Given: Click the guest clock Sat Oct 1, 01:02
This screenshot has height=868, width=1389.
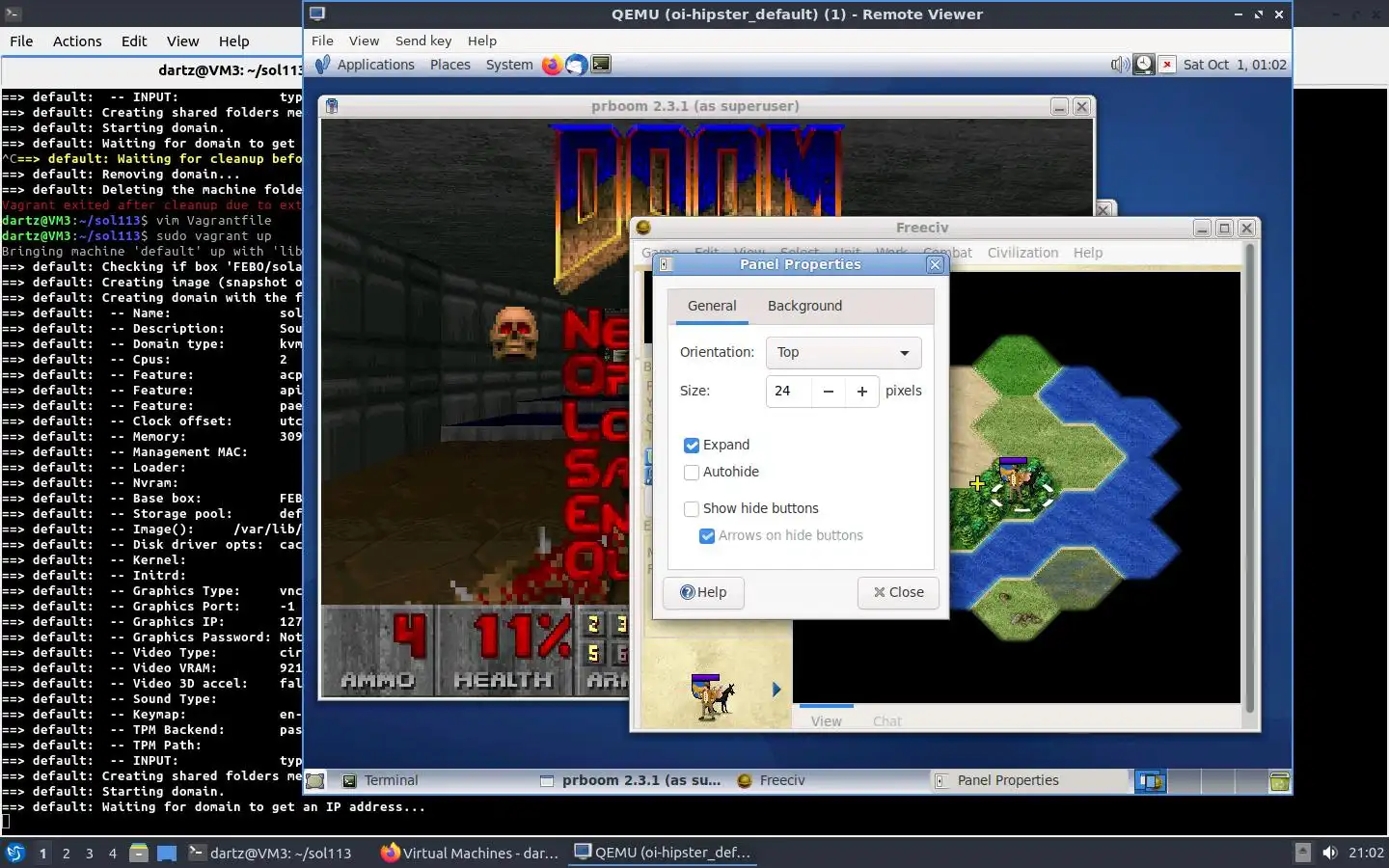Looking at the screenshot, I should tap(1235, 65).
